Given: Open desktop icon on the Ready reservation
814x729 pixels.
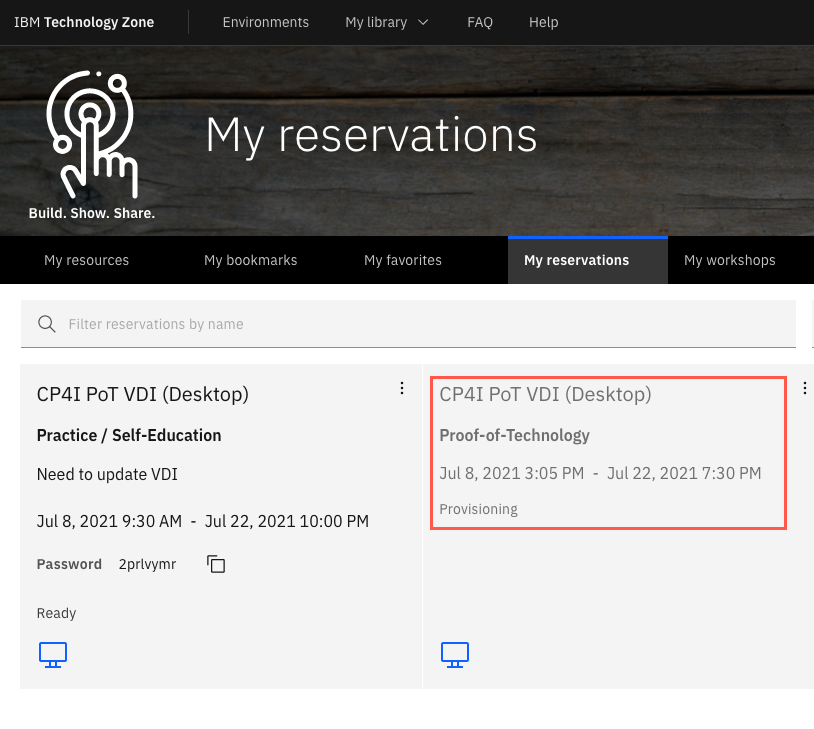Looking at the screenshot, I should click(53, 655).
